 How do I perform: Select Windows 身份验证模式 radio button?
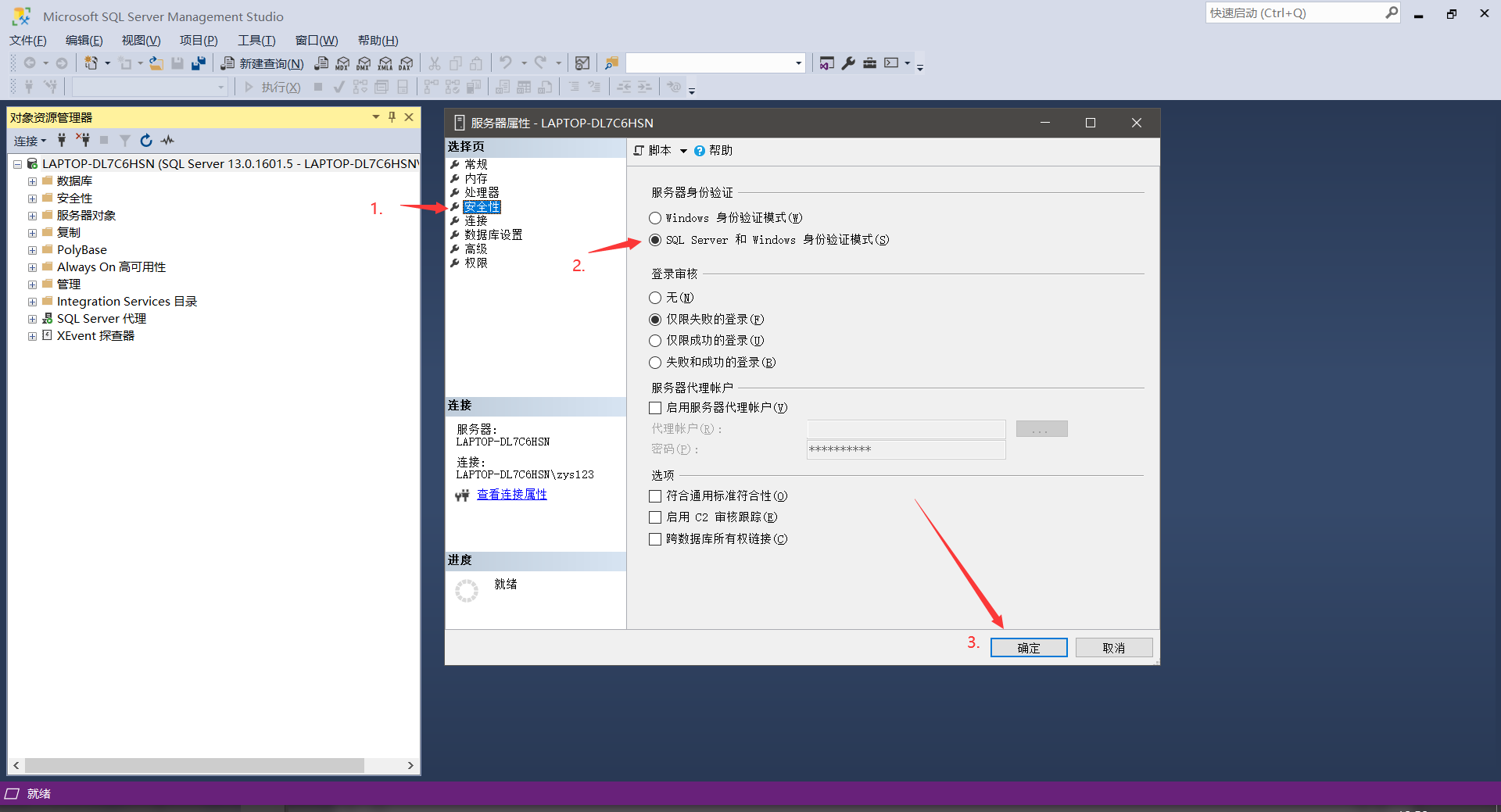point(655,218)
